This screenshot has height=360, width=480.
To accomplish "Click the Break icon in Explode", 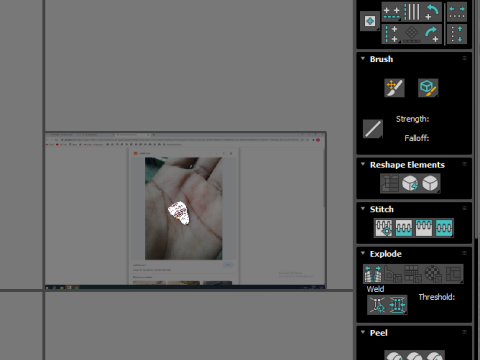I will coord(373,274).
